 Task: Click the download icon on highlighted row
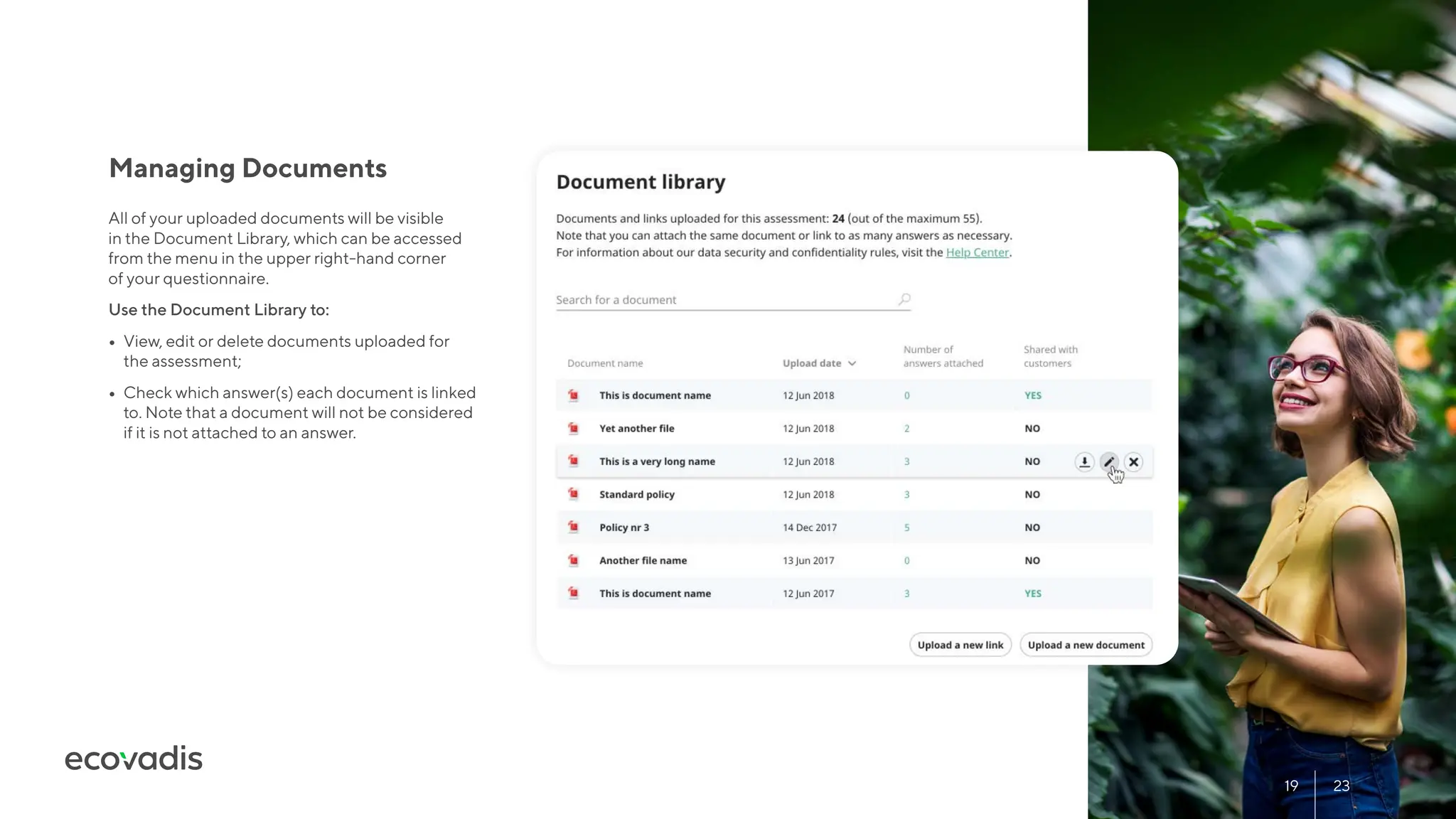[1084, 462]
